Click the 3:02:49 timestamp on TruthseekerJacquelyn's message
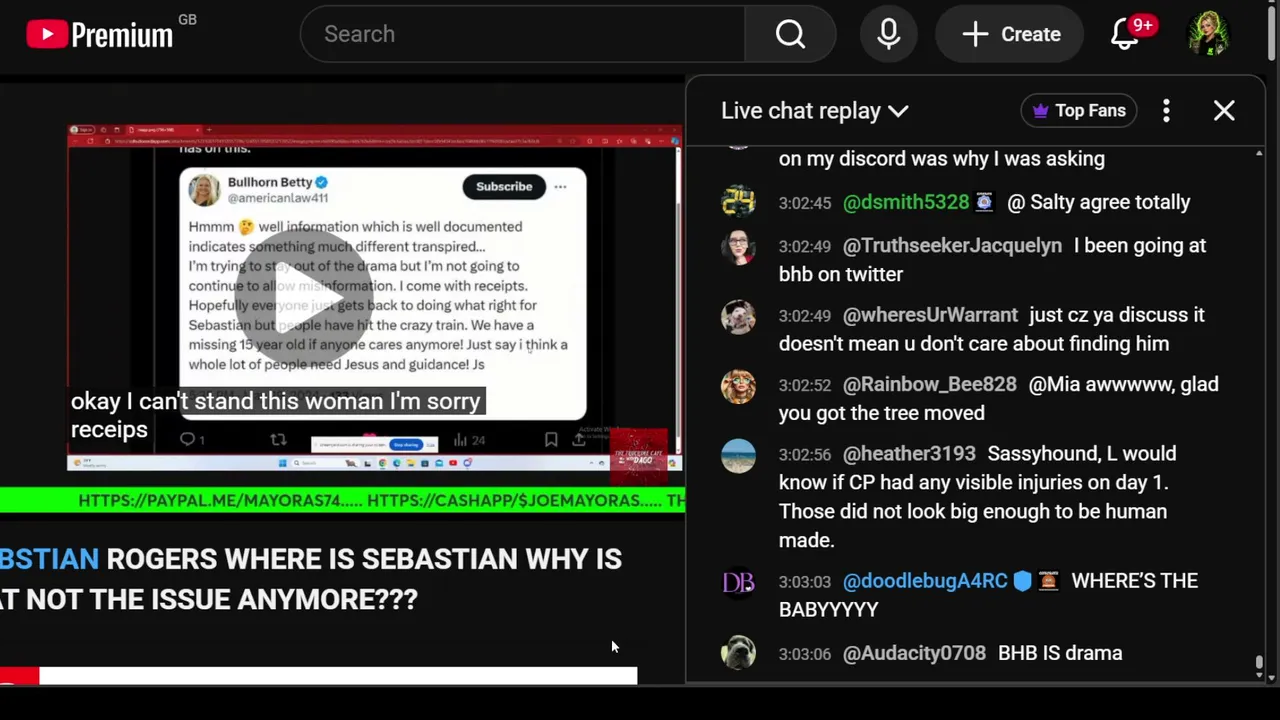Viewport: 1280px width, 720px height. pos(805,246)
